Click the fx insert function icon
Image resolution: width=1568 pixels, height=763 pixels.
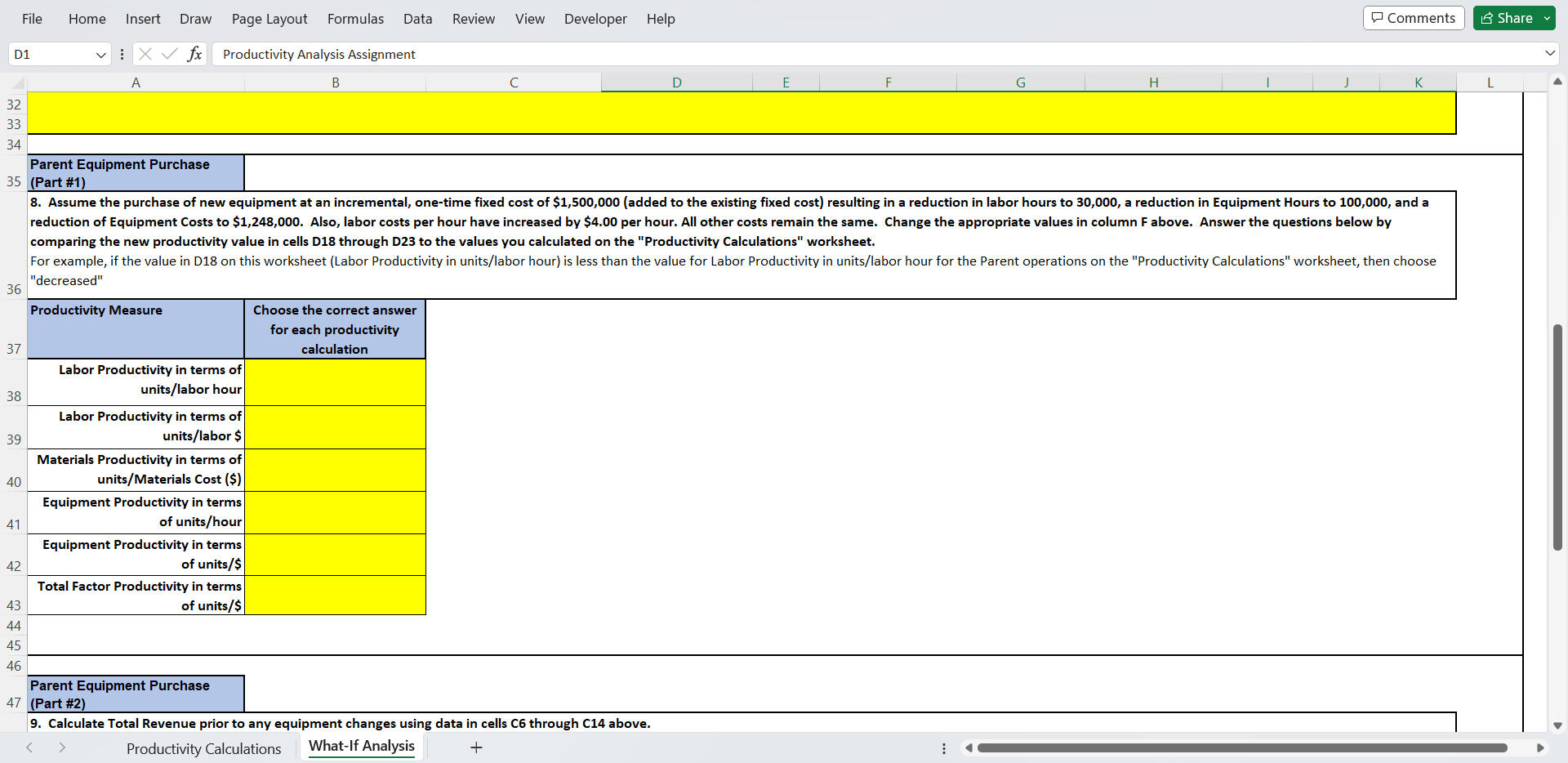[195, 54]
